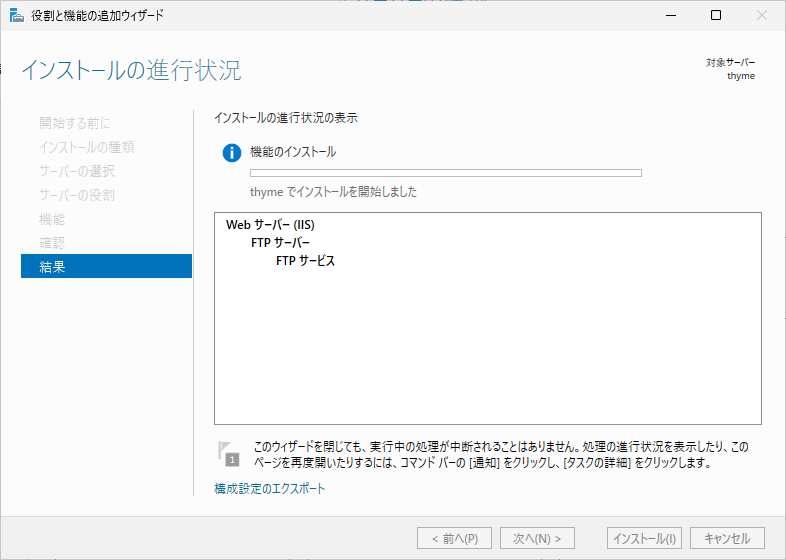This screenshot has width=786, height=560.
Task: Click the インストールの進行状況の表示 heading
Action: coord(286,118)
